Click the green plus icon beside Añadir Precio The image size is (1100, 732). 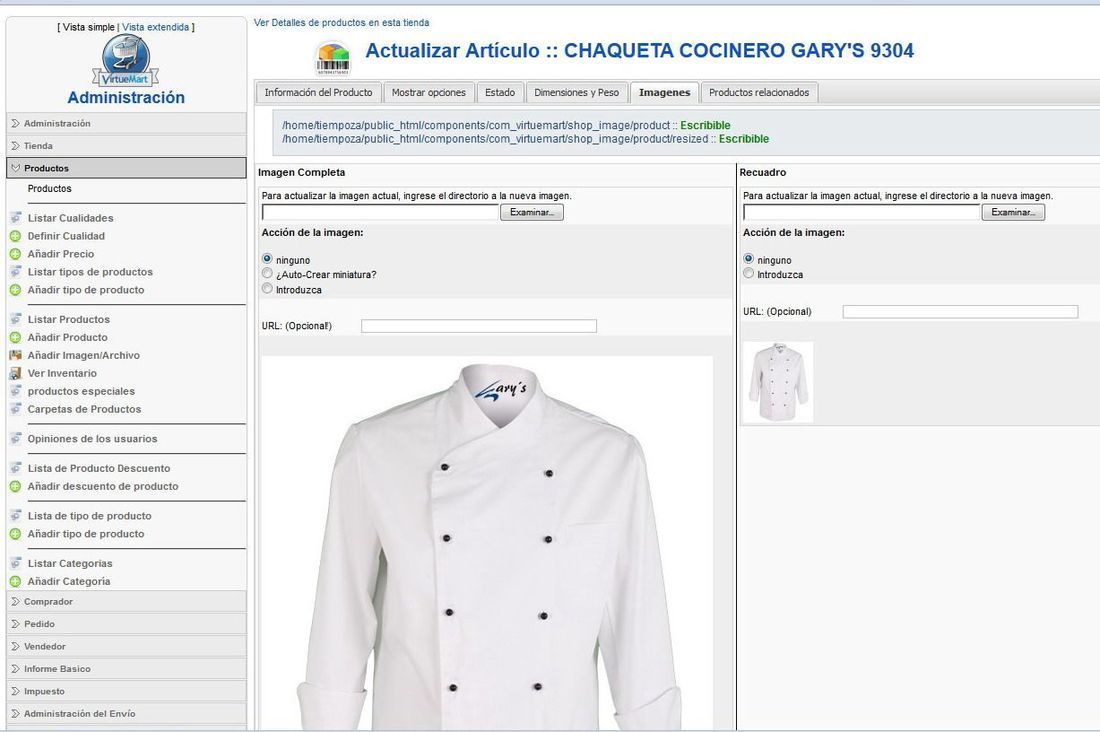(15, 254)
